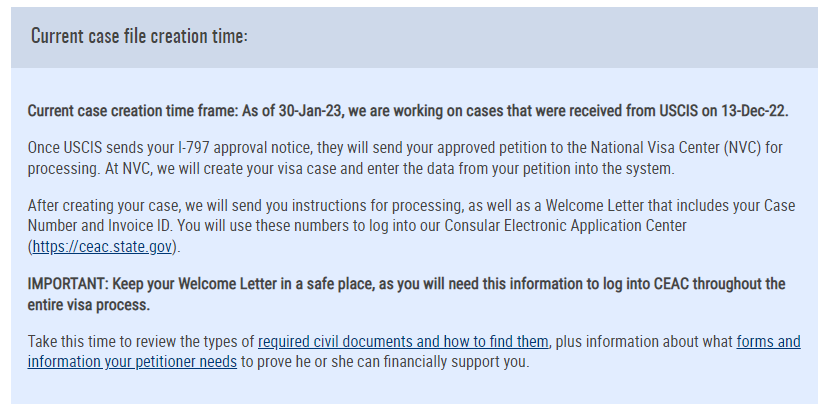Select the bold 'entire visa process.' text
830x416 pixels.
pos(88,305)
